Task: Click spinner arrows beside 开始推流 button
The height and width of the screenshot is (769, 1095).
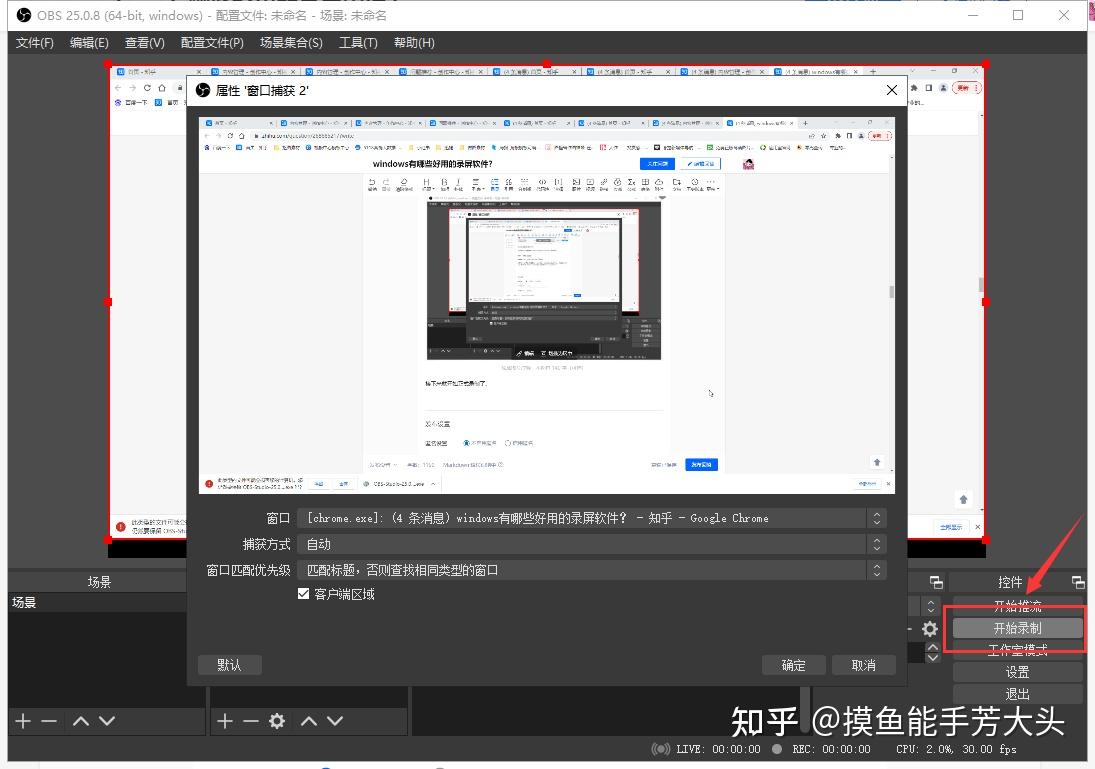Action: coord(930,606)
